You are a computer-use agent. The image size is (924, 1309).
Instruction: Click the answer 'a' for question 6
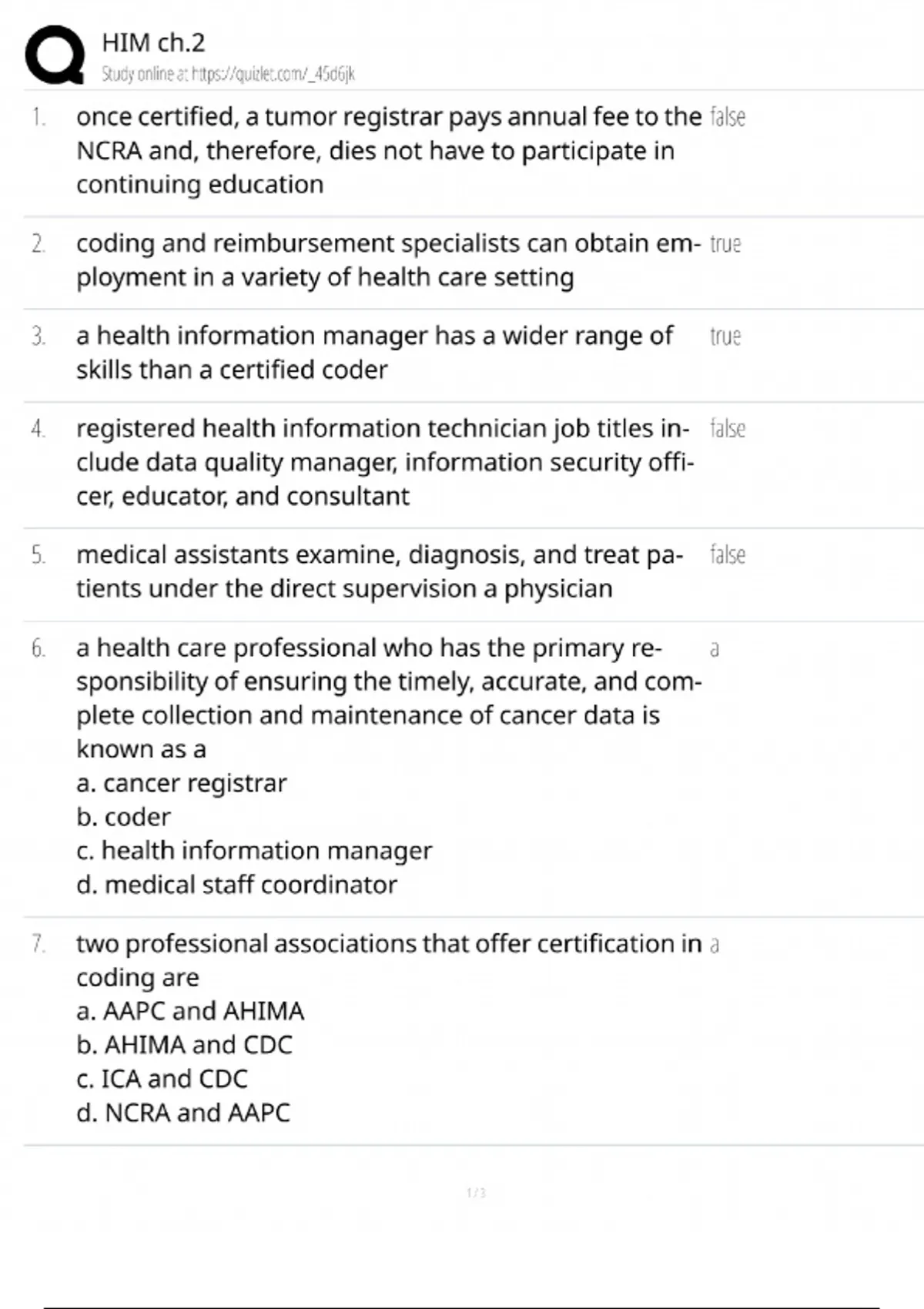(x=715, y=649)
